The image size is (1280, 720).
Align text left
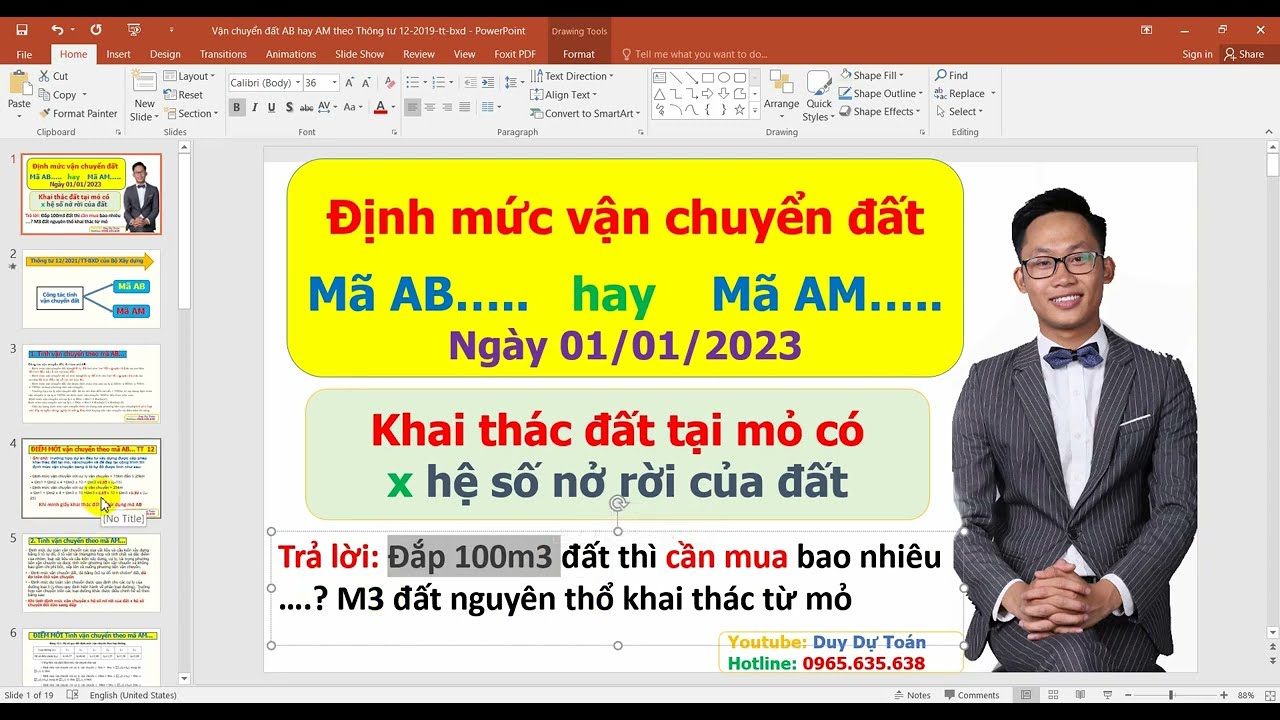click(x=412, y=107)
